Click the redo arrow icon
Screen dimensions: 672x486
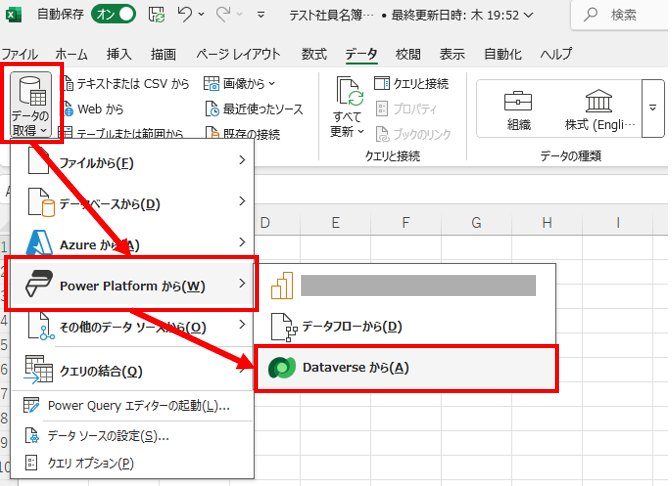223,15
